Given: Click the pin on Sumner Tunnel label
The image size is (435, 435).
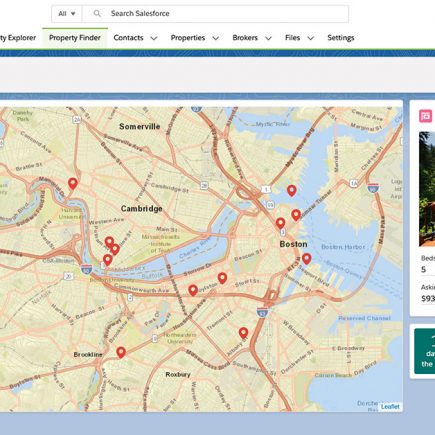Looking at the screenshot, I should 296,215.
